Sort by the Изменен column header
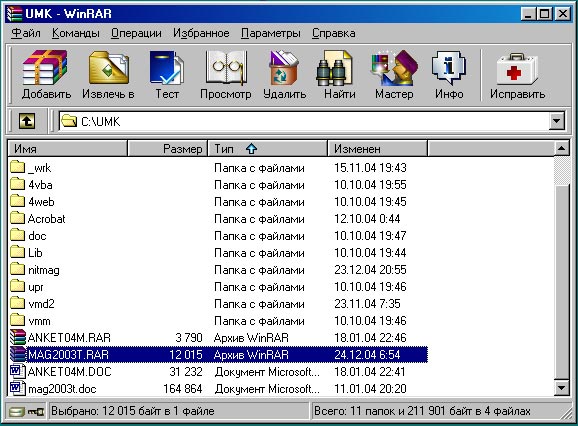 pos(377,149)
